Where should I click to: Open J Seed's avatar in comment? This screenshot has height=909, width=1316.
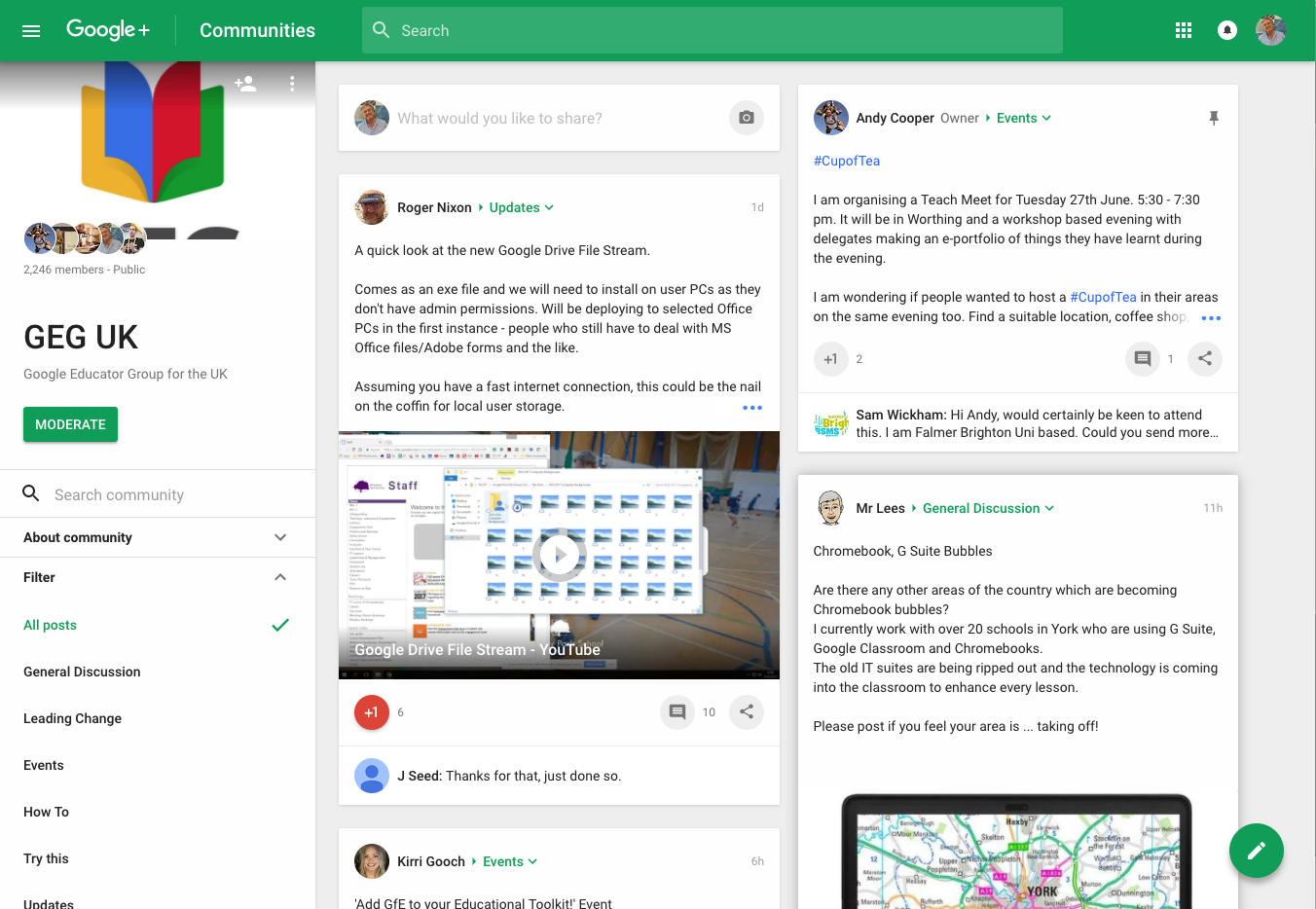[372, 776]
